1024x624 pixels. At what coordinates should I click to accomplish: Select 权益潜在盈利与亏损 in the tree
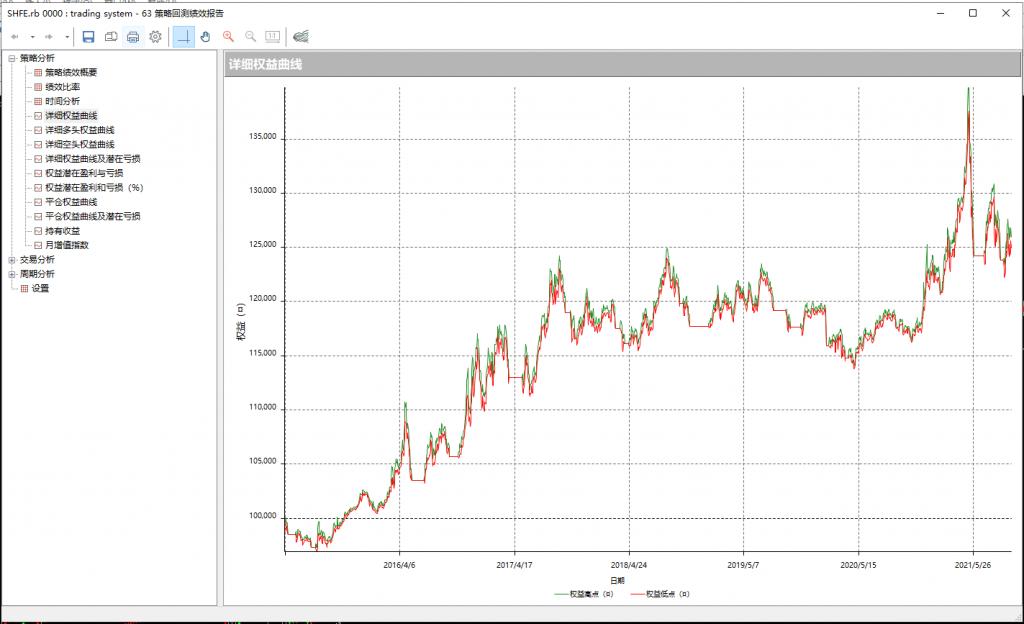point(84,173)
